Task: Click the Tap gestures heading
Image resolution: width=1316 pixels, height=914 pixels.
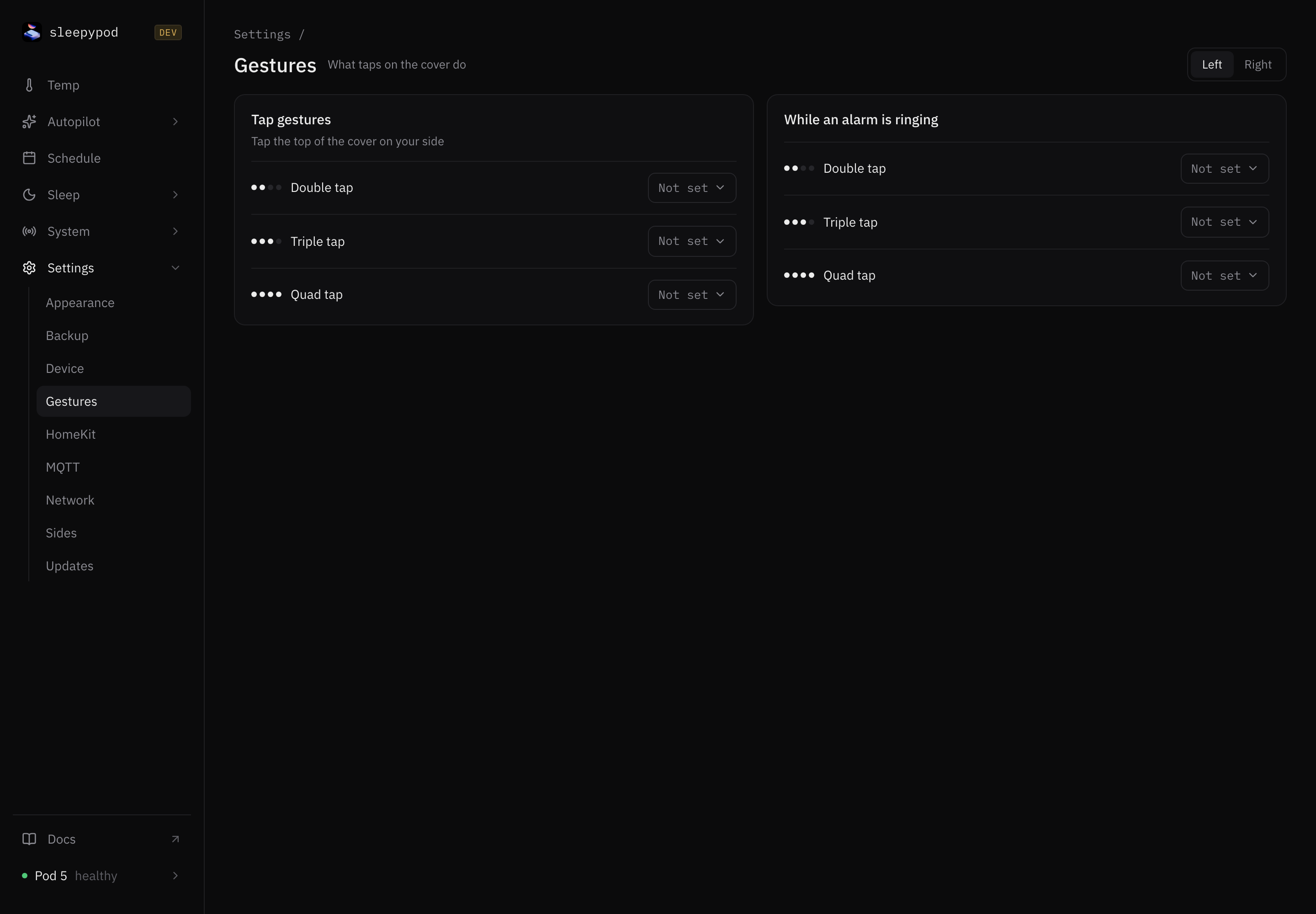Action: point(291,120)
